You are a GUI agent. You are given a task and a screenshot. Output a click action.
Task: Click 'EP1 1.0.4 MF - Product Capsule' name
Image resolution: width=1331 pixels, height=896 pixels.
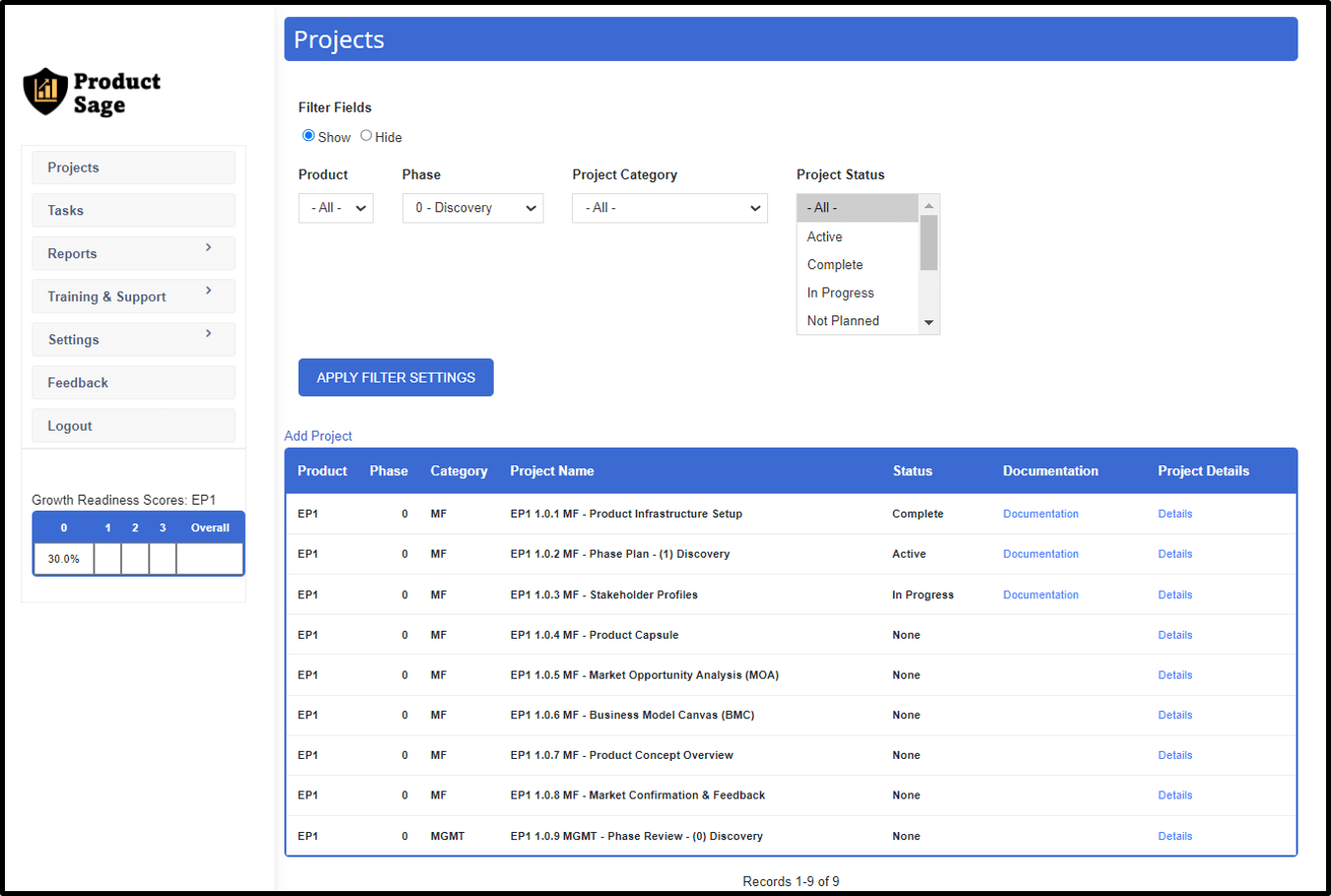tap(595, 635)
